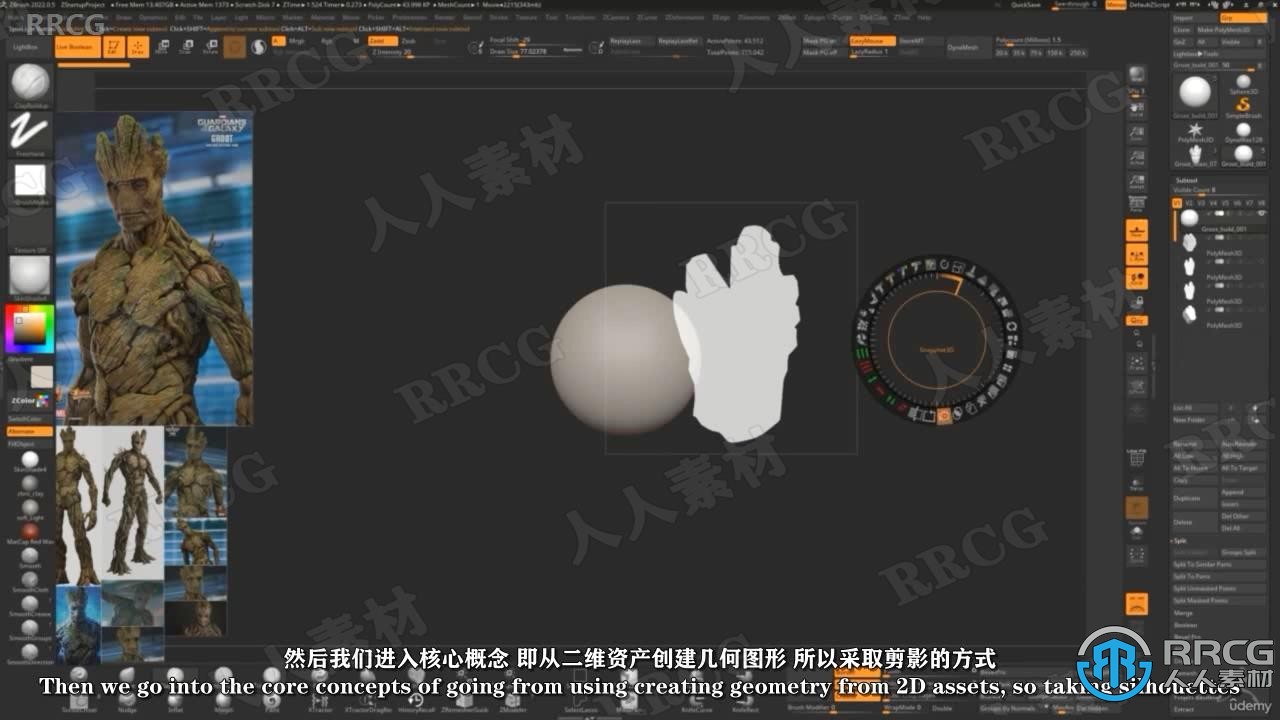Screen dimensions: 1280x720
Task: Open the LightBox browser
Action: pos(25,47)
